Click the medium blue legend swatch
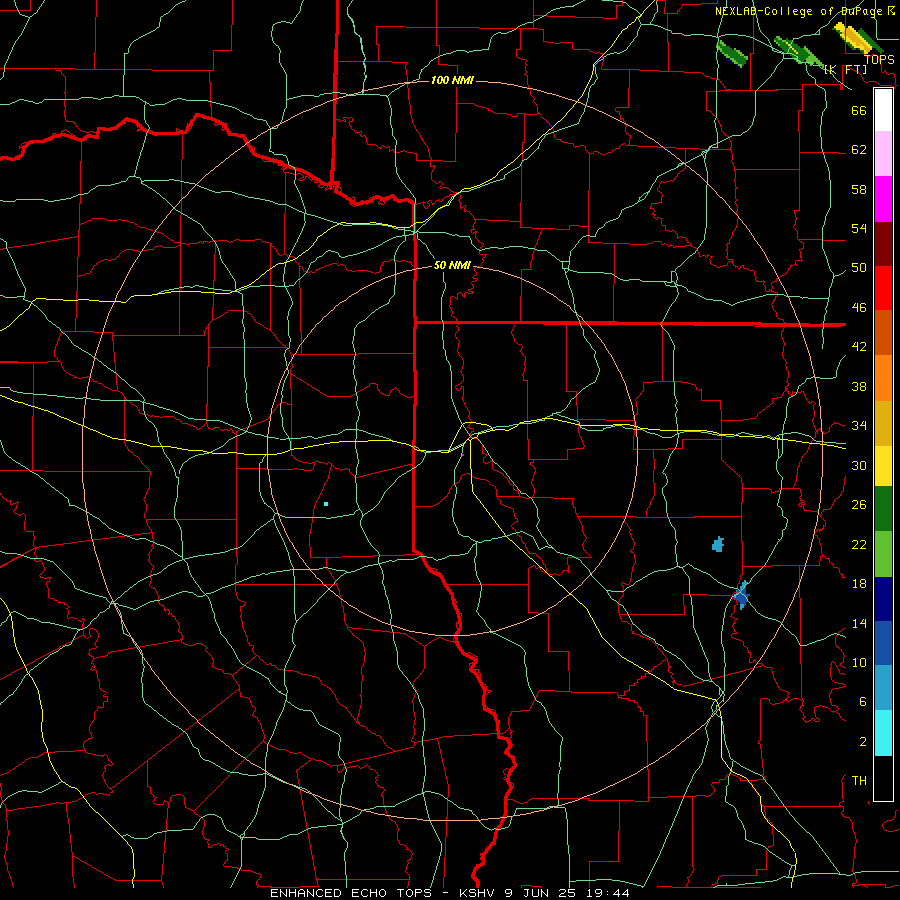The width and height of the screenshot is (900, 900). [883, 643]
